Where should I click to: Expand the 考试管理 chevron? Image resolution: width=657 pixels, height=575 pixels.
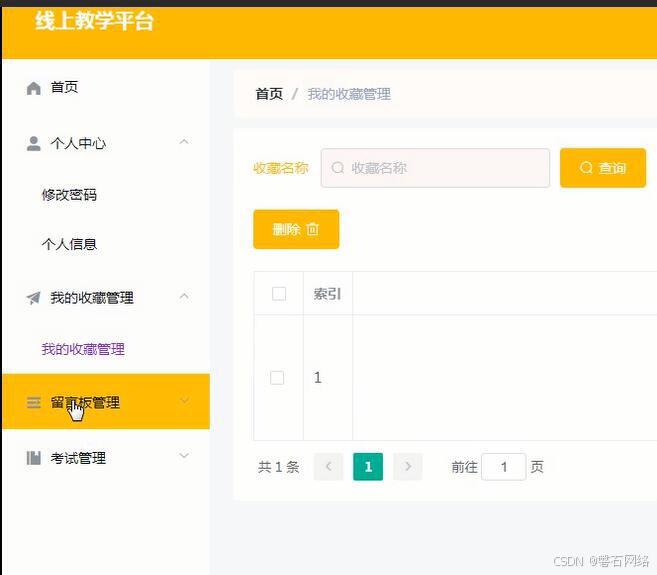point(184,456)
